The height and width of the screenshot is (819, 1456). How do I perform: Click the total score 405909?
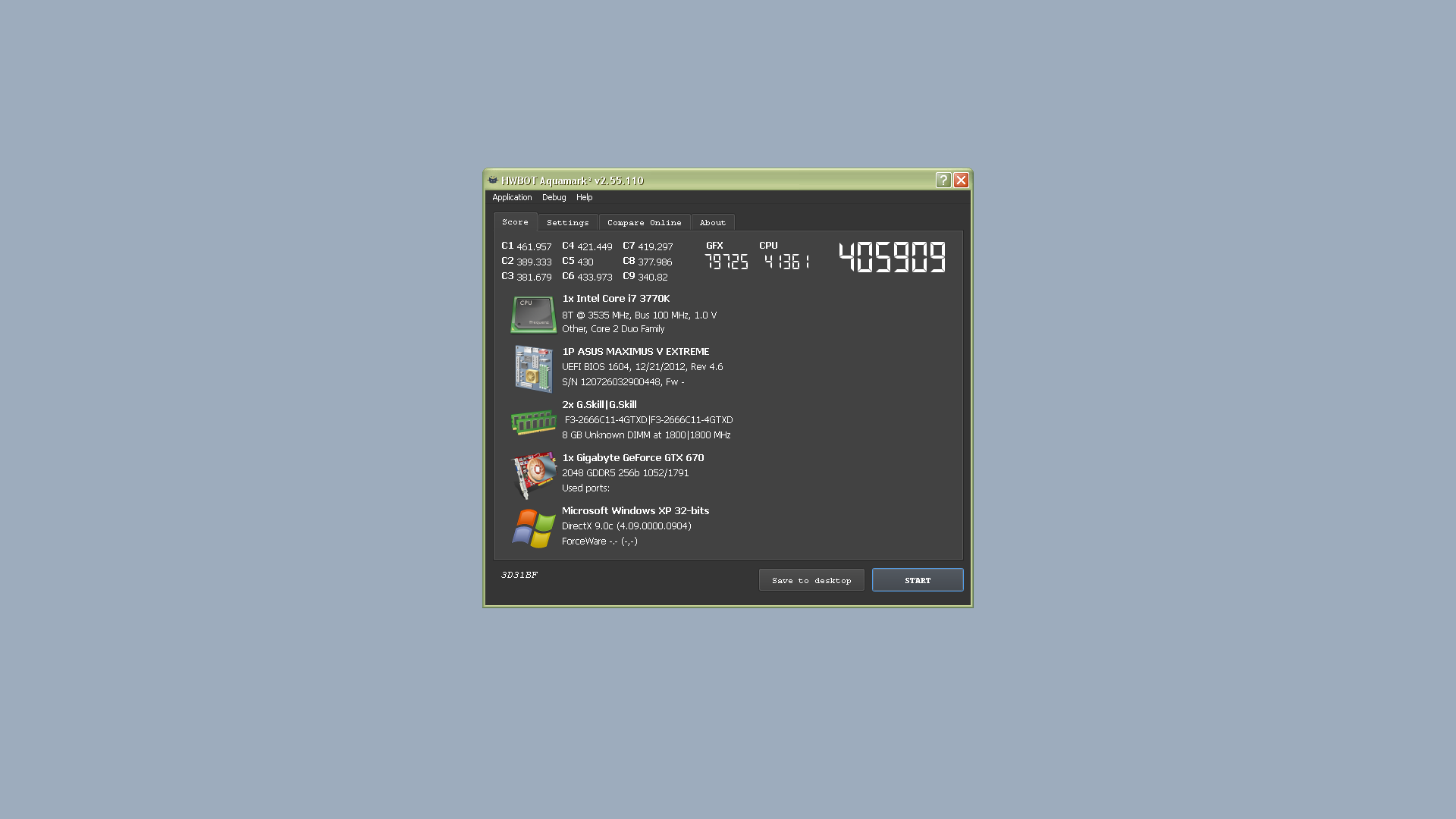[x=893, y=258]
